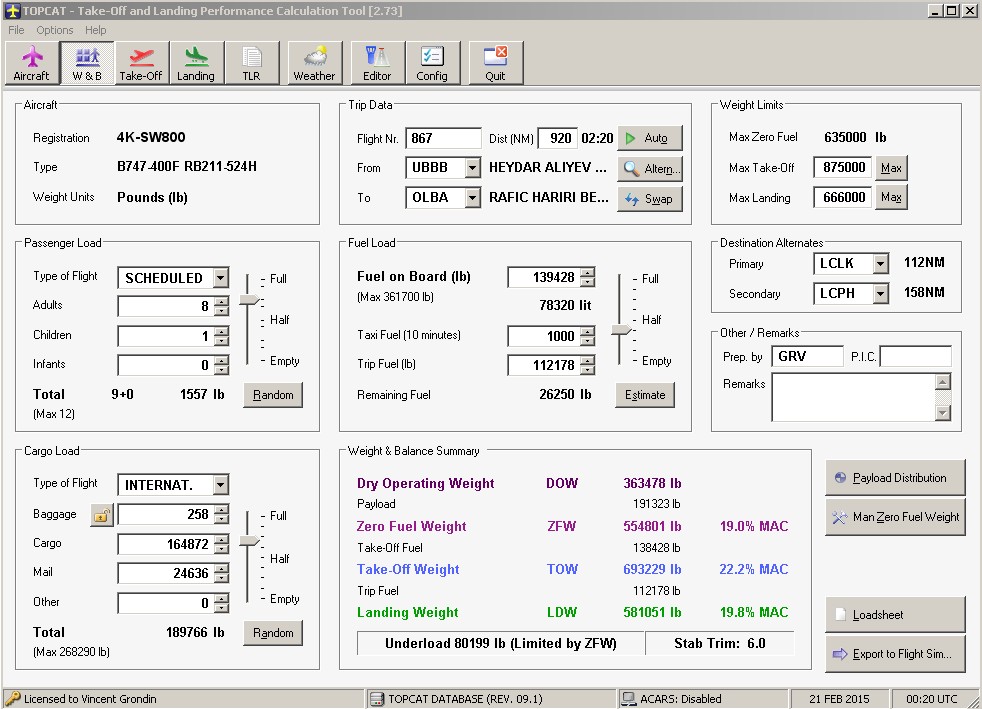Open the Loadsheet

click(x=895, y=615)
